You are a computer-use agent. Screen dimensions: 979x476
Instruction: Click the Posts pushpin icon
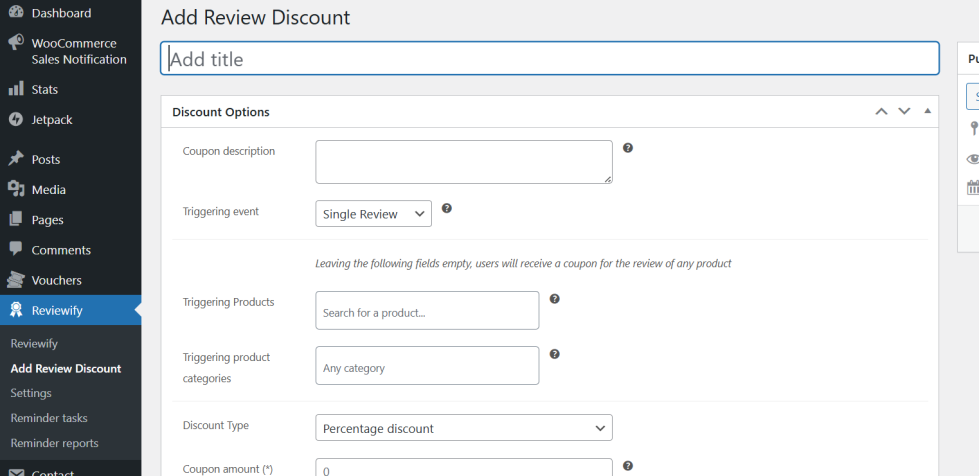(16, 159)
